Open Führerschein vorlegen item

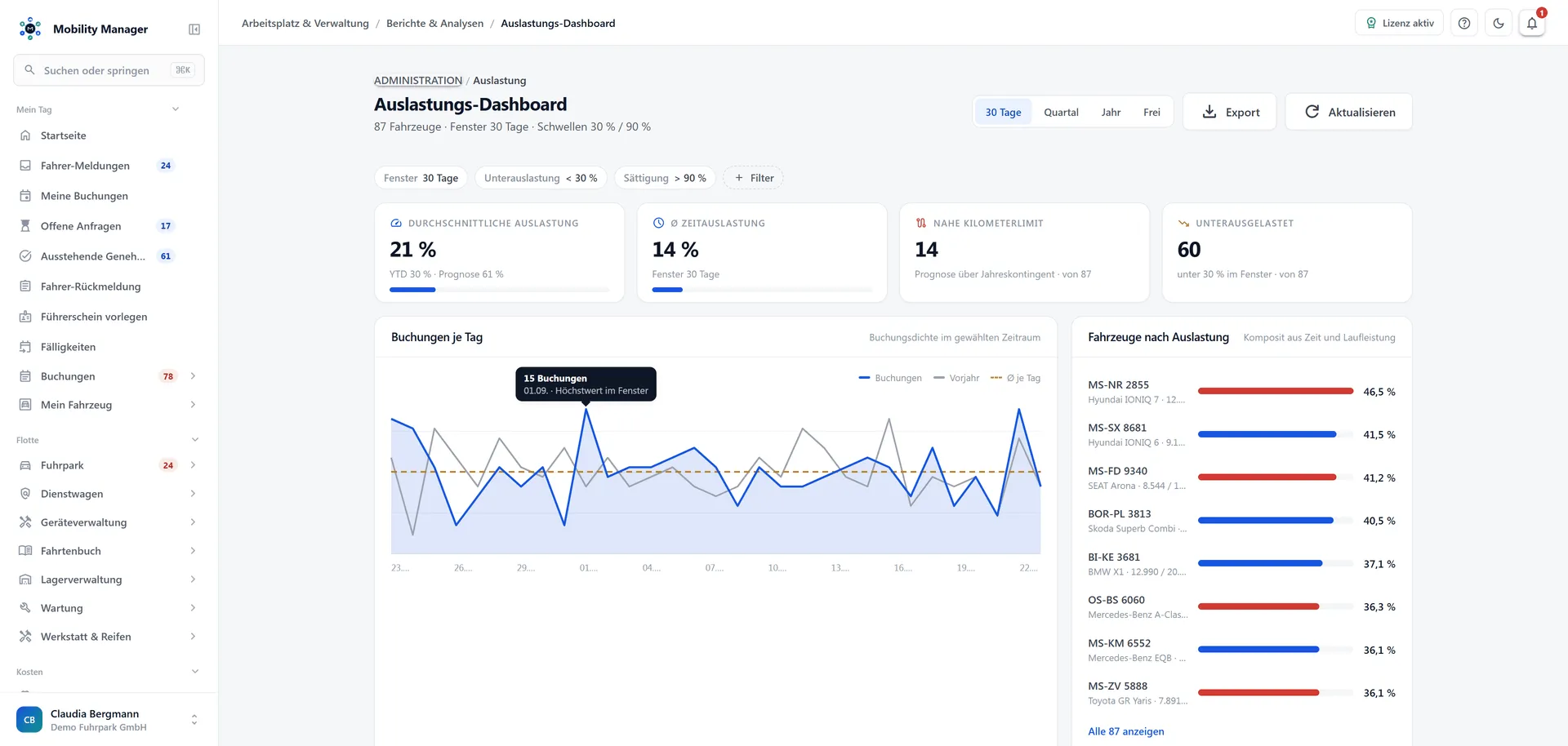109,317
